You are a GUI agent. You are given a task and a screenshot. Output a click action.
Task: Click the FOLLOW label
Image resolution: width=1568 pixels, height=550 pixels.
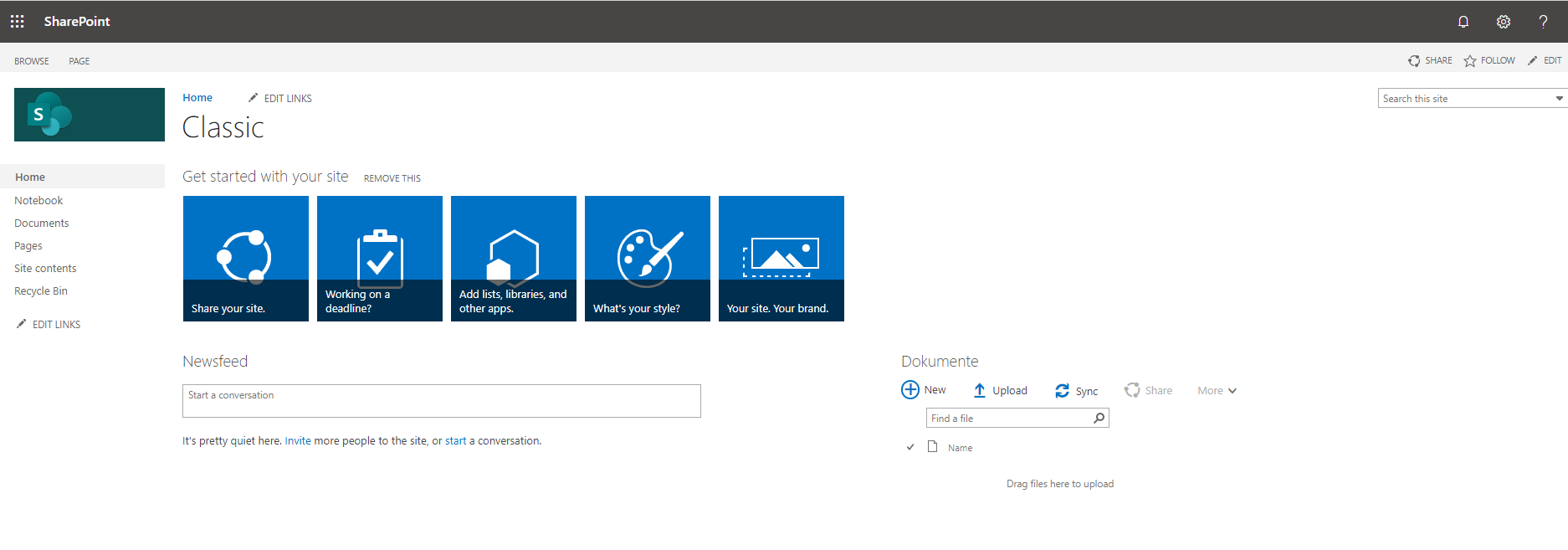click(1498, 61)
